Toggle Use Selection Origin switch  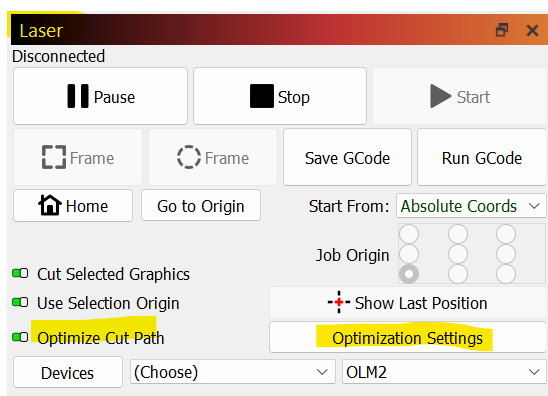20,302
